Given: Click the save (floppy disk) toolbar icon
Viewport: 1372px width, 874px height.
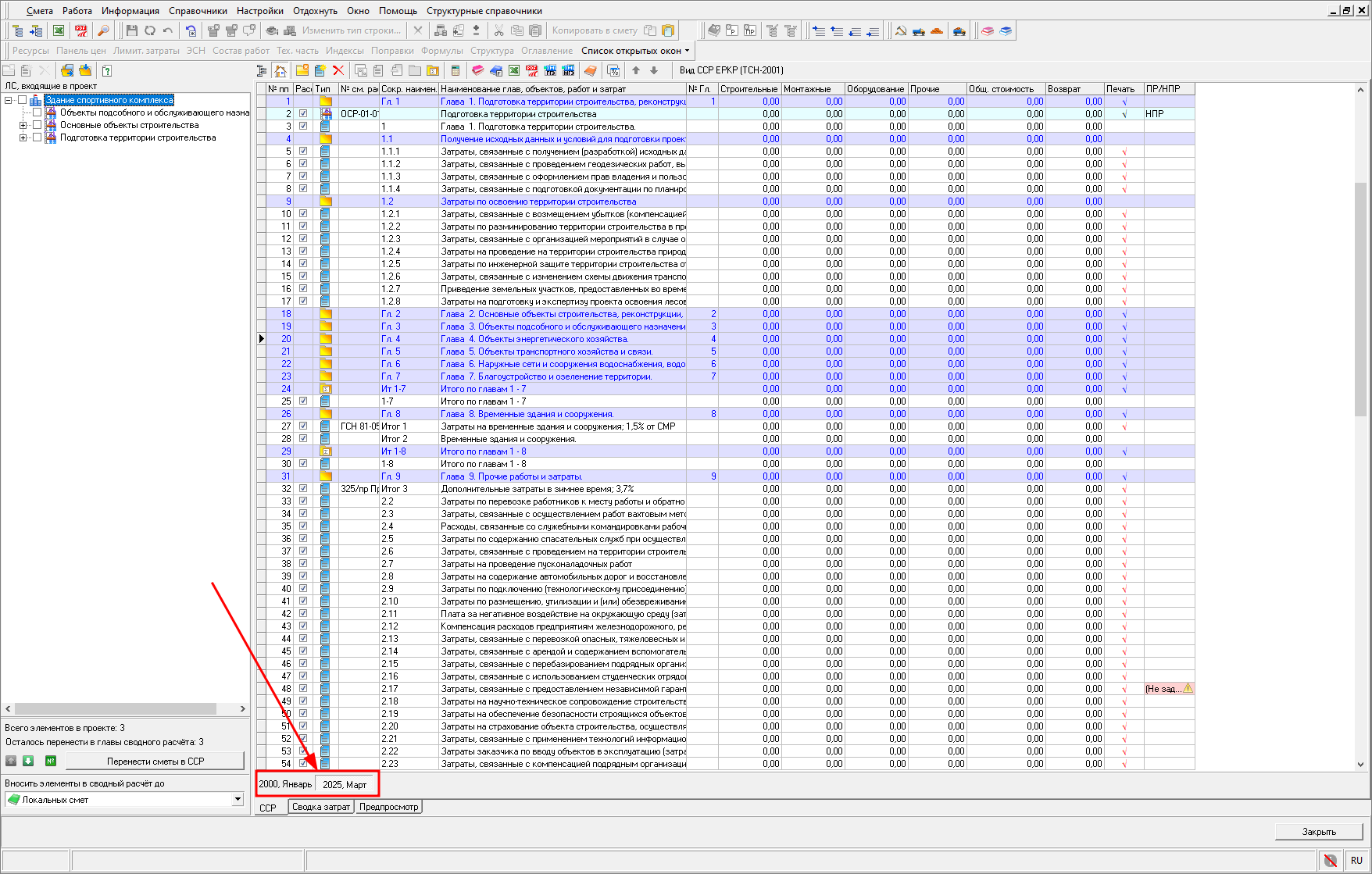Looking at the screenshot, I should [x=131, y=30].
